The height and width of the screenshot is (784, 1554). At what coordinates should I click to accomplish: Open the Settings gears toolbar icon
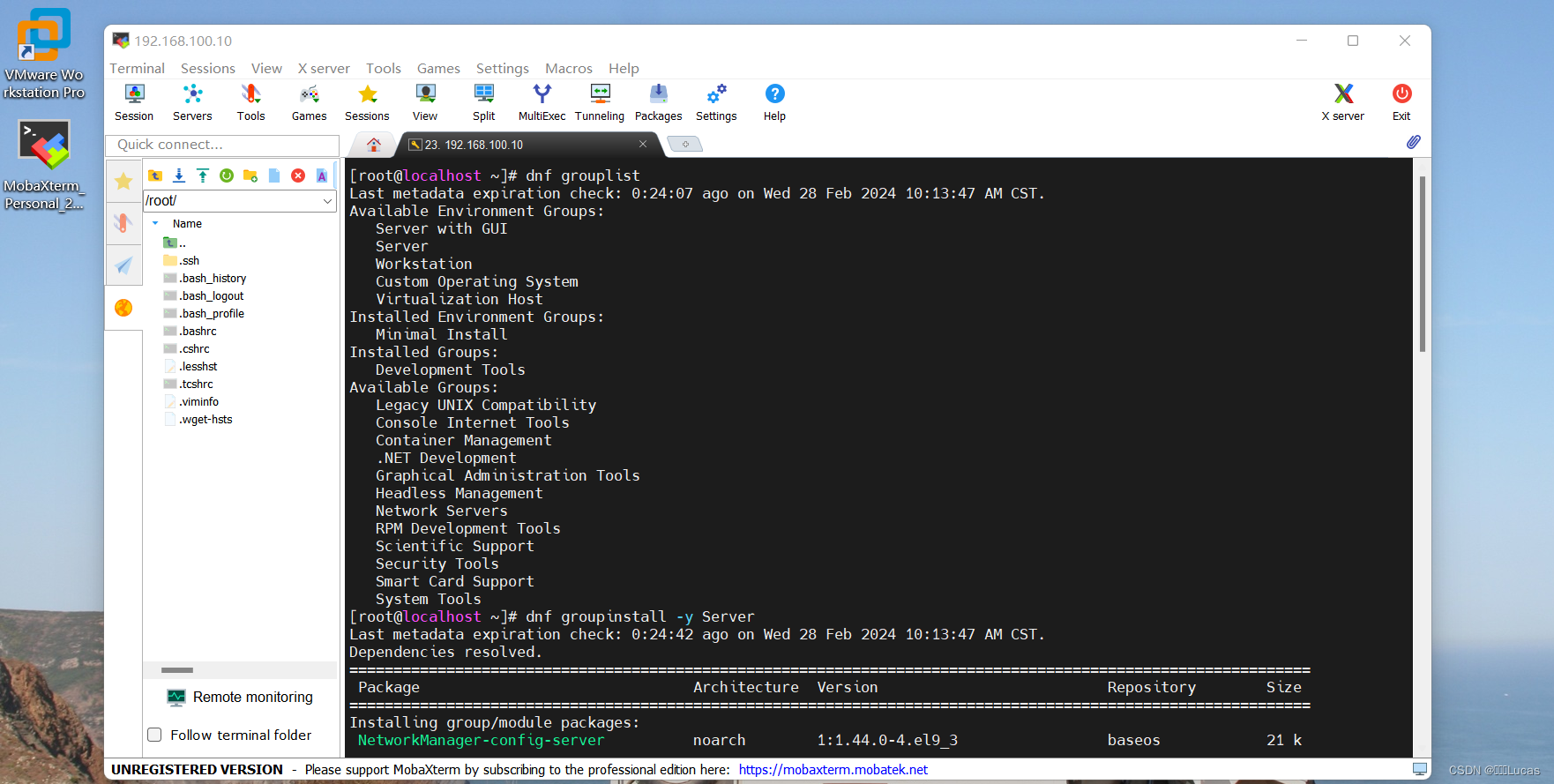click(x=716, y=102)
